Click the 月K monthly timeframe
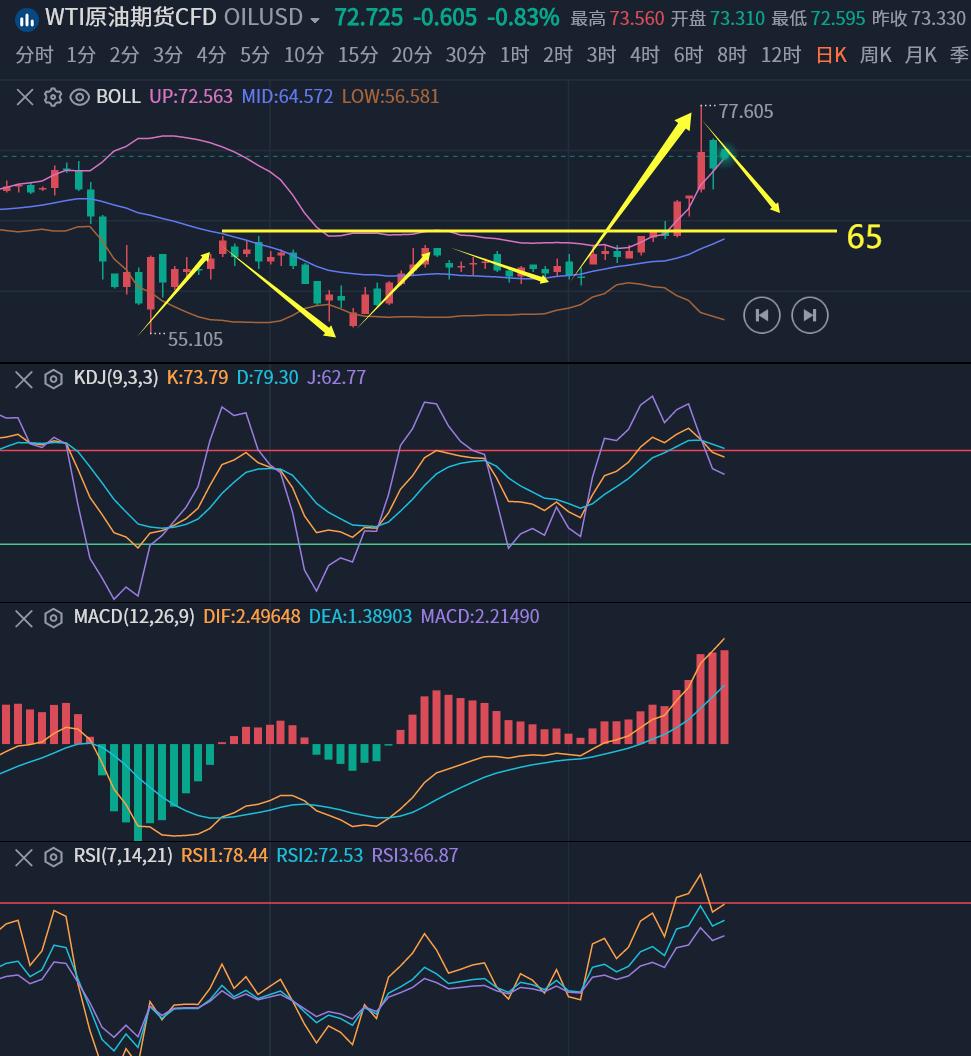This screenshot has height=1056, width=971. (920, 55)
